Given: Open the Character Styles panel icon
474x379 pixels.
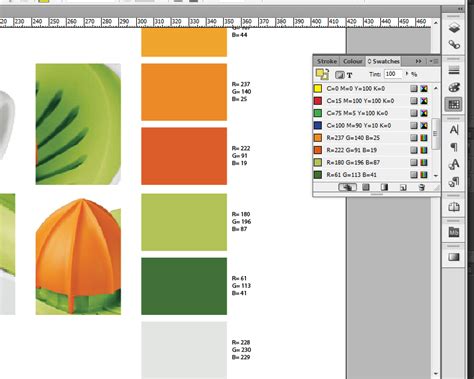Looking at the screenshot, I should [454, 164].
